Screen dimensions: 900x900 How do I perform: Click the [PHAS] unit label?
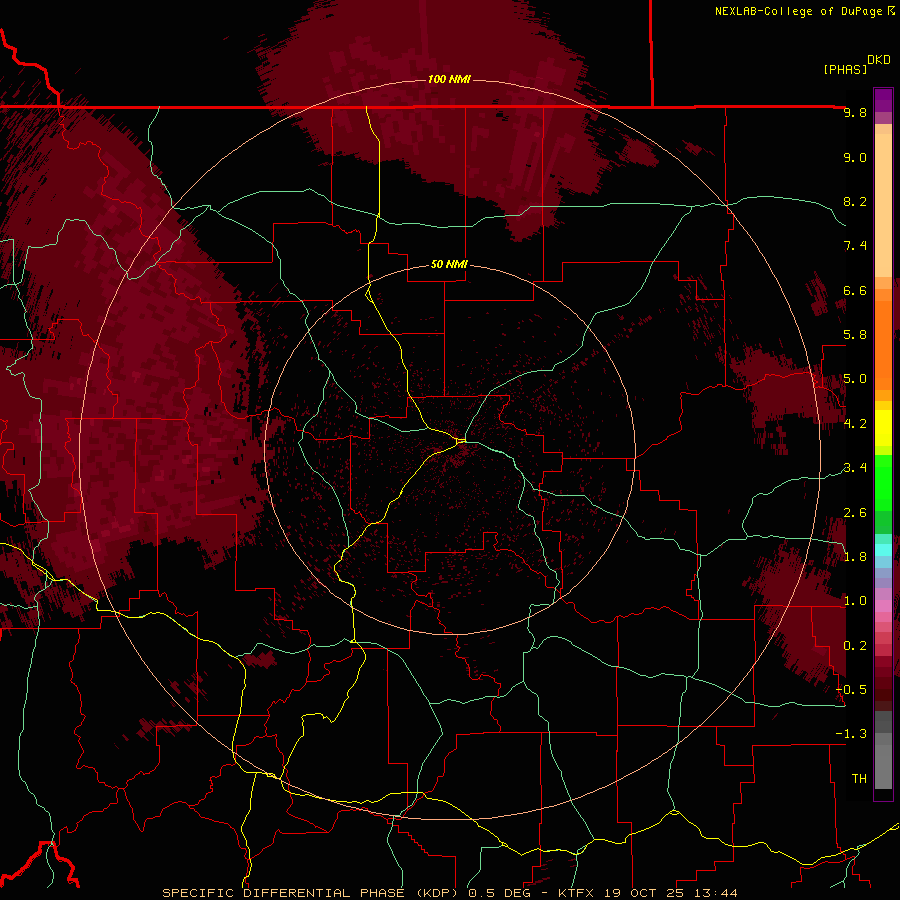845,69
